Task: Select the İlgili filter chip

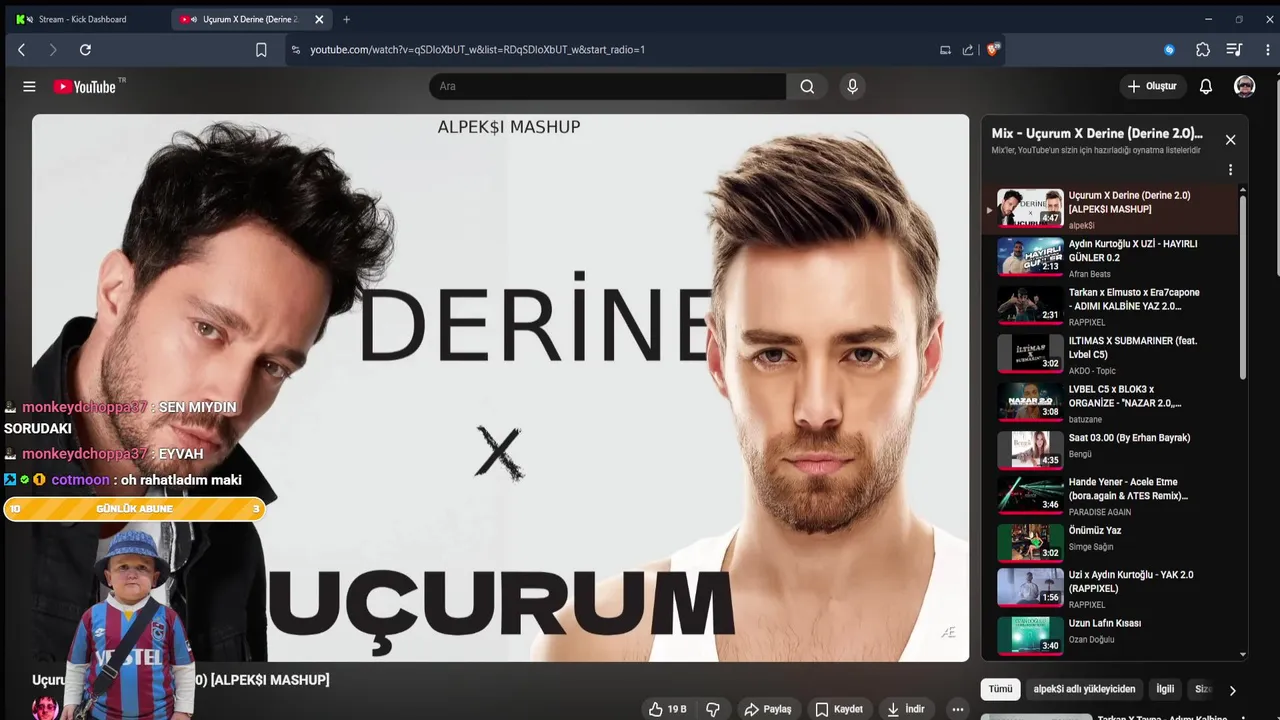Action: click(x=1165, y=689)
